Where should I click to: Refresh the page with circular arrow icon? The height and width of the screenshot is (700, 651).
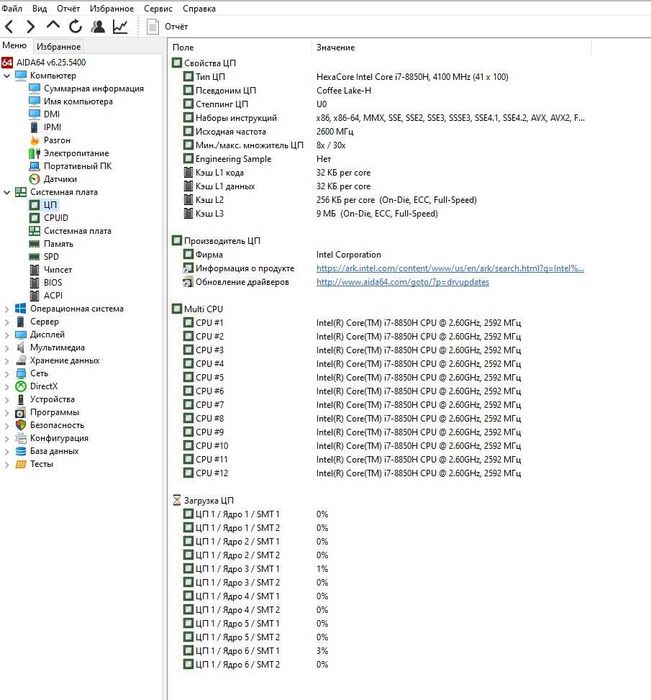click(75, 27)
